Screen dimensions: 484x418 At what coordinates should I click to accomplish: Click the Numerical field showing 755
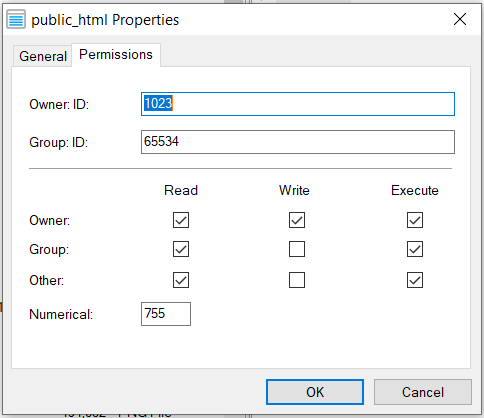point(166,314)
